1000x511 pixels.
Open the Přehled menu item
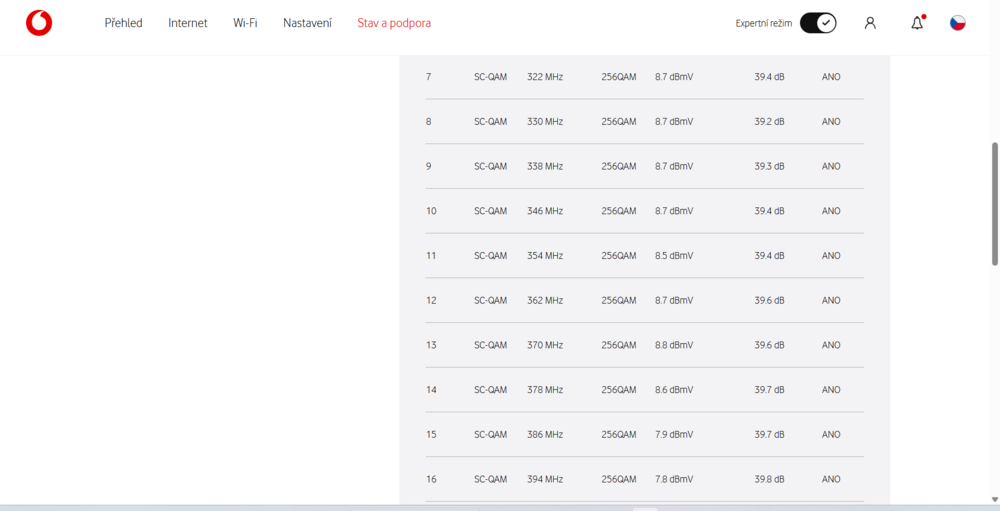coord(123,23)
